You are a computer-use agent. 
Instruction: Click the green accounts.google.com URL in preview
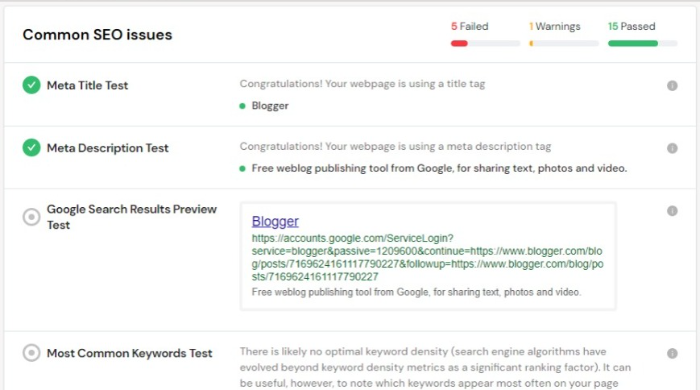point(427,257)
